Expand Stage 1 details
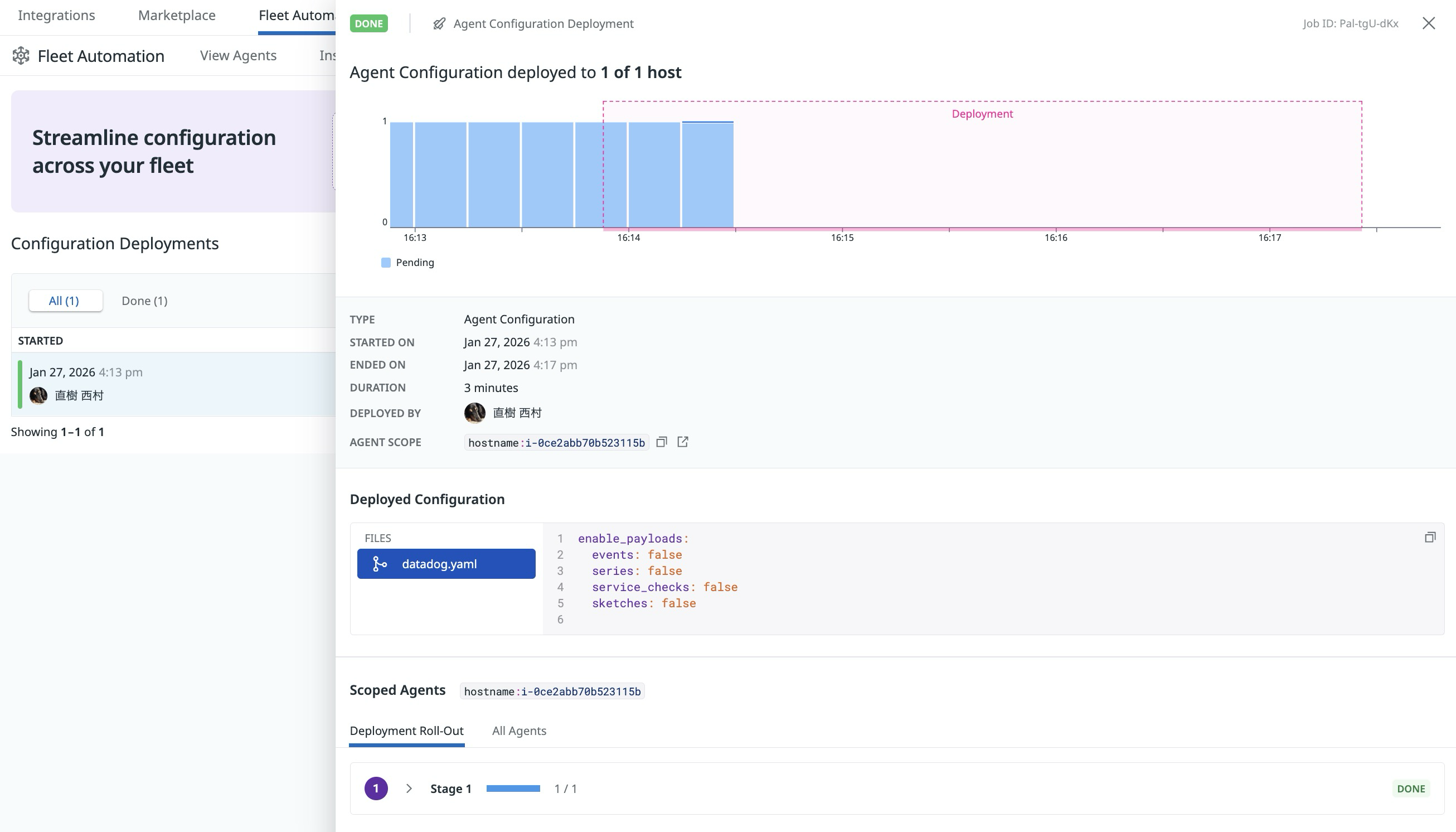The image size is (1456, 832). pyautogui.click(x=409, y=788)
